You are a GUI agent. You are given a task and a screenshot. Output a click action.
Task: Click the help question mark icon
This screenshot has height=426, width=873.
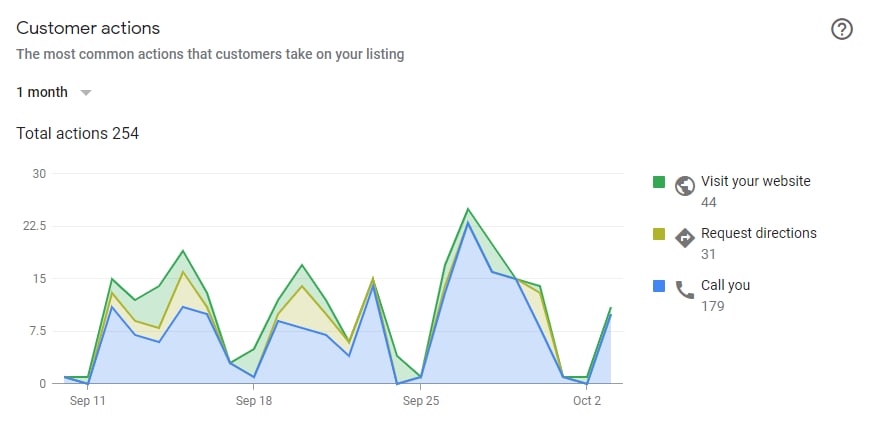click(x=842, y=29)
